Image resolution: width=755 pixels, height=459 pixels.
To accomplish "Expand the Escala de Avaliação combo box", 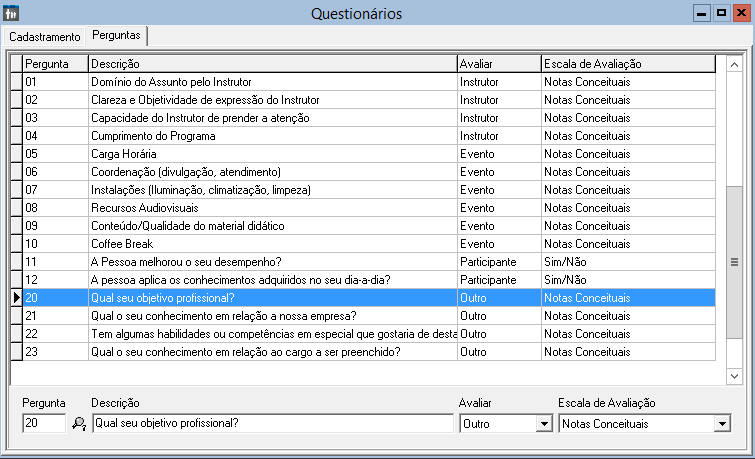I will tap(720, 424).
